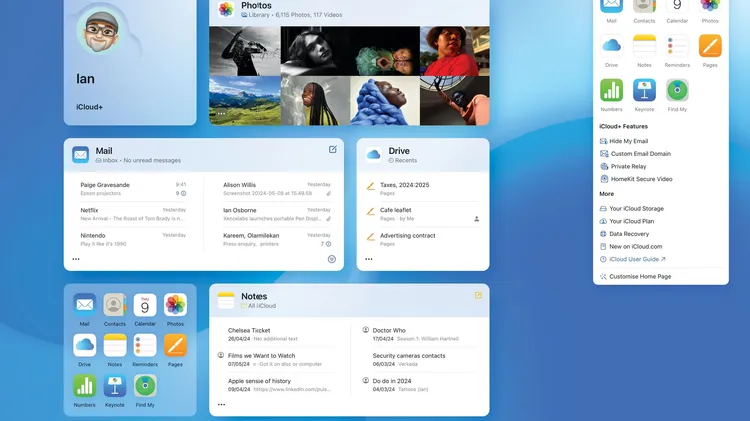
Task: Open Mail widget more options ellipsis
Action: 76,259
